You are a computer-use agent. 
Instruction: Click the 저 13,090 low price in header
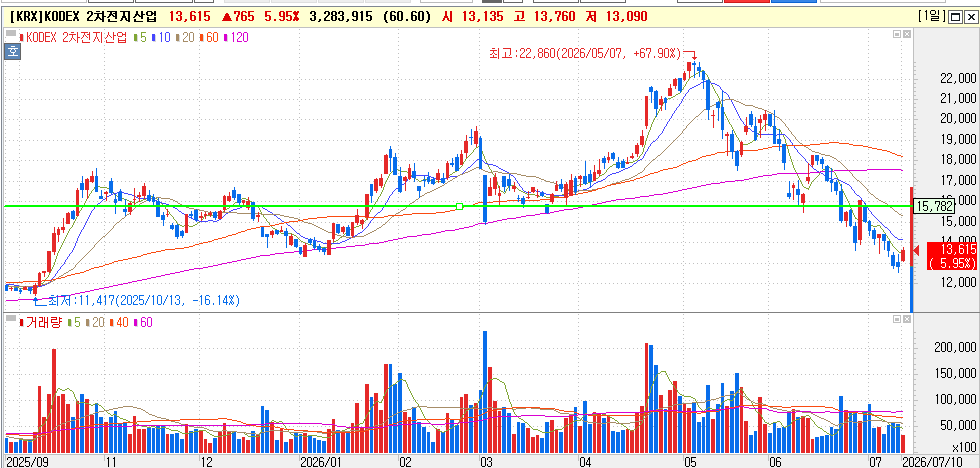tap(616, 17)
